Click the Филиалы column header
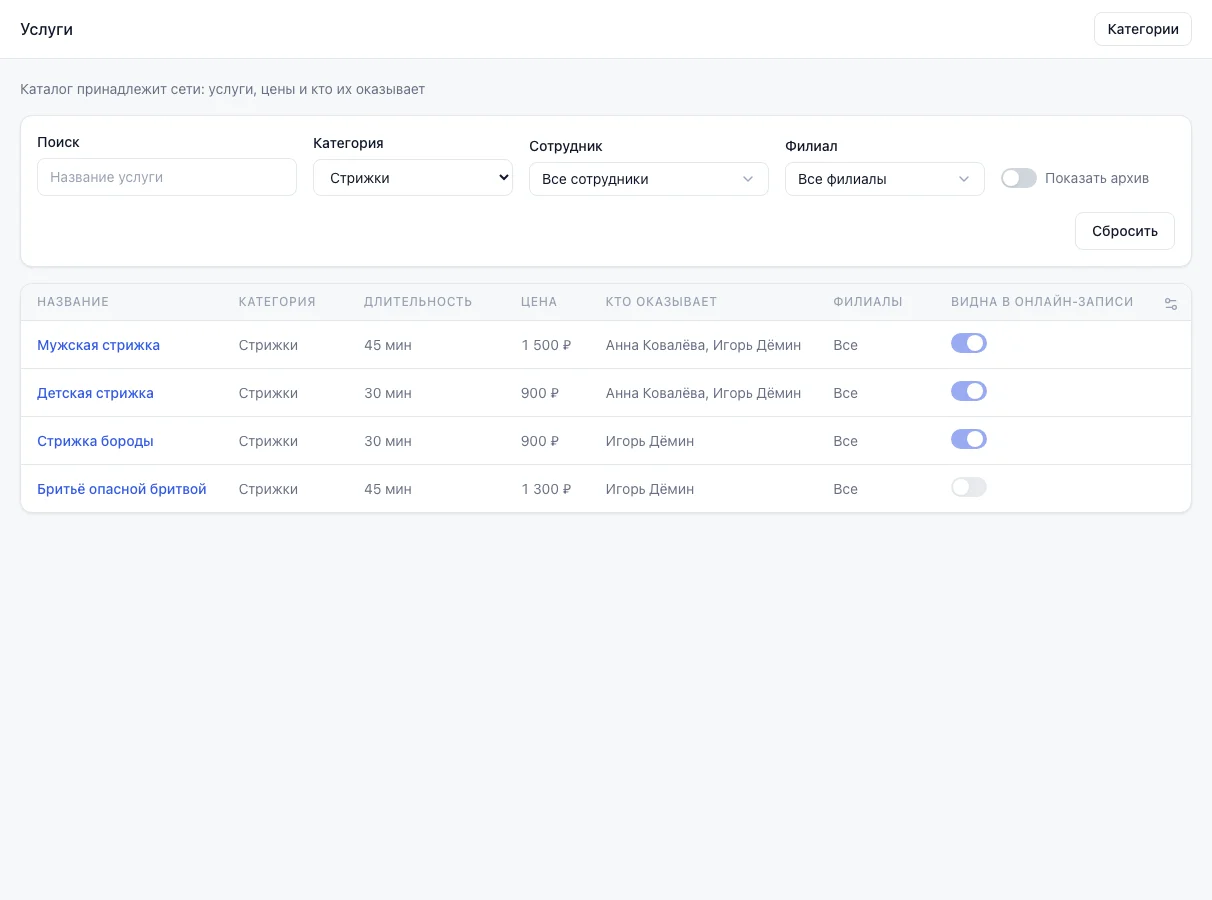This screenshot has height=900, width=1212. coord(868,302)
